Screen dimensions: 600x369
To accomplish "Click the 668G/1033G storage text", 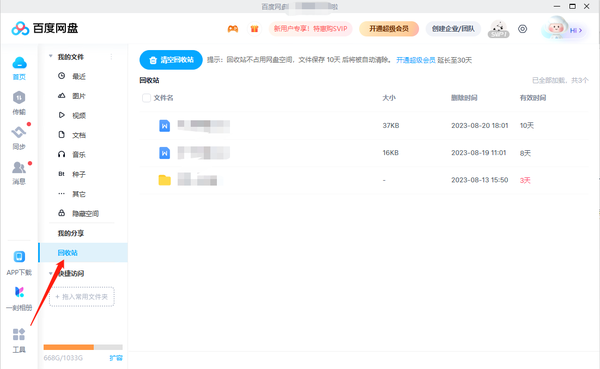I will [x=63, y=358].
